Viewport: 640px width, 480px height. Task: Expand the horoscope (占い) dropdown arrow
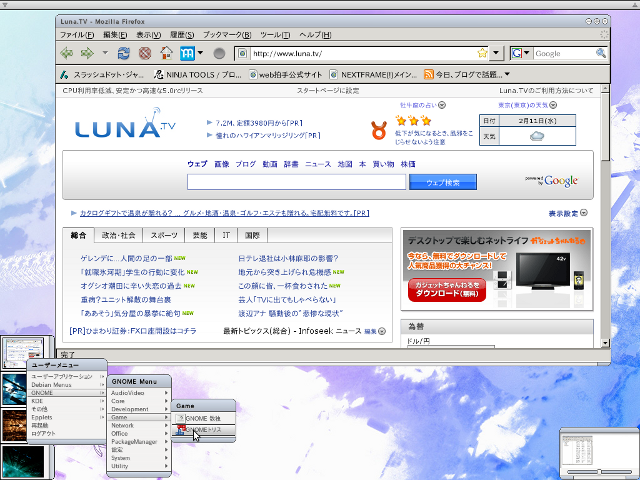[442, 105]
